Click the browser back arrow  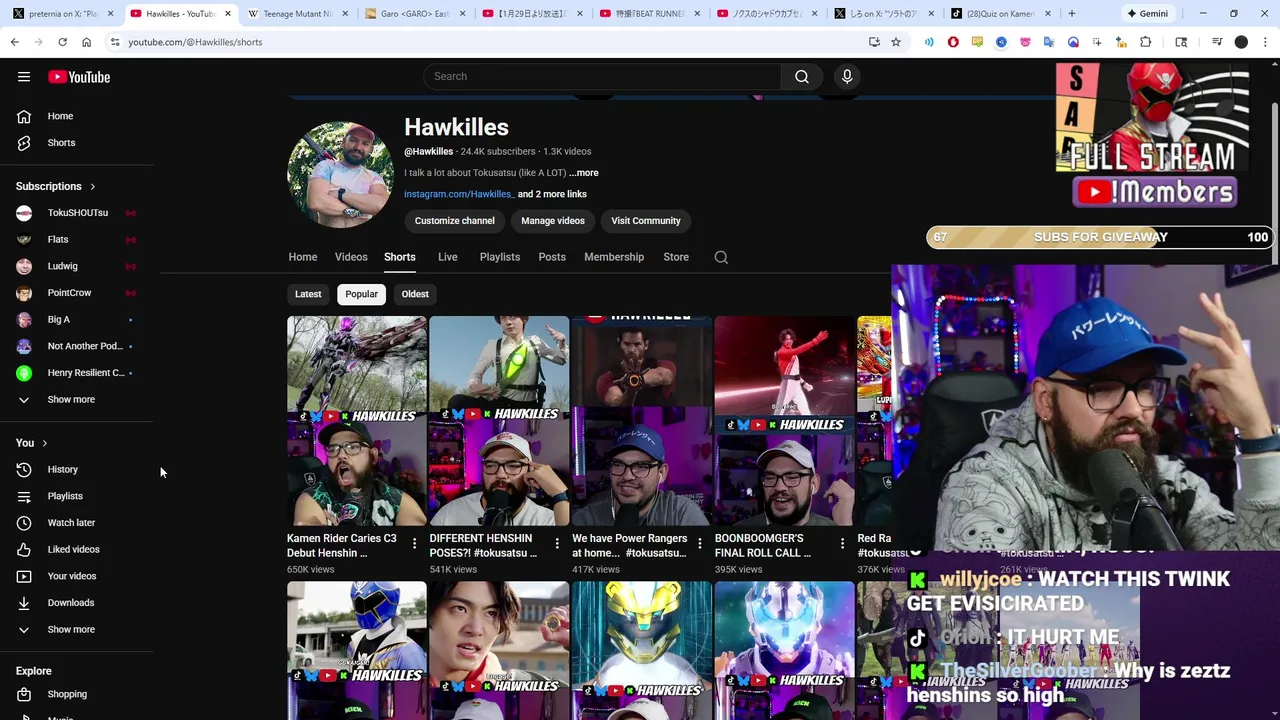click(x=15, y=42)
